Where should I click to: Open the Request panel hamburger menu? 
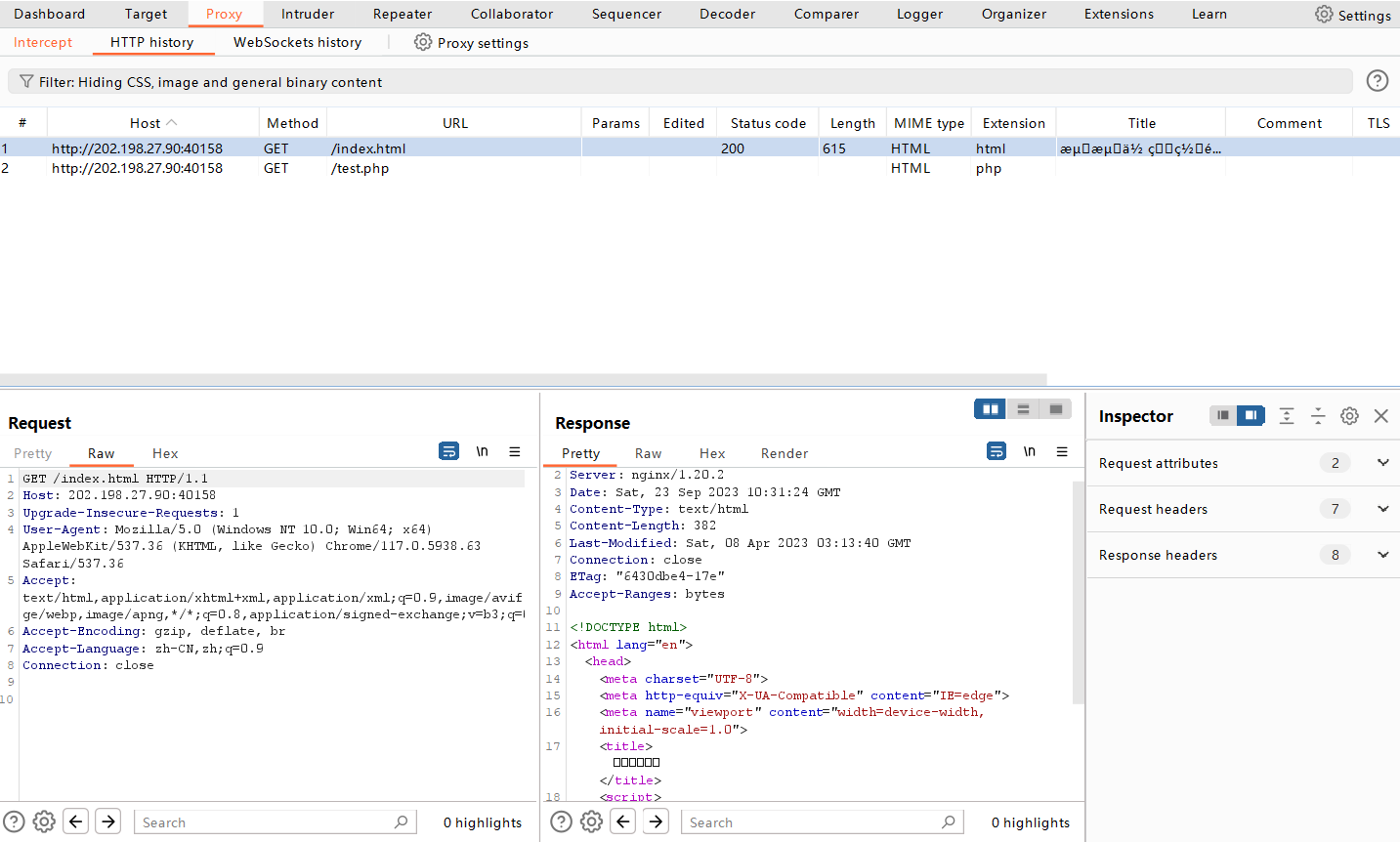515,451
